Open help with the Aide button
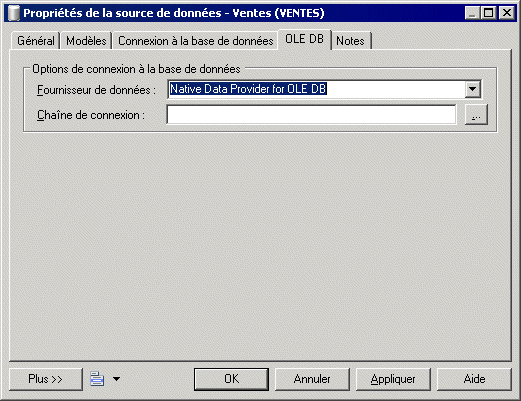This screenshot has width=521, height=401. coord(474,379)
